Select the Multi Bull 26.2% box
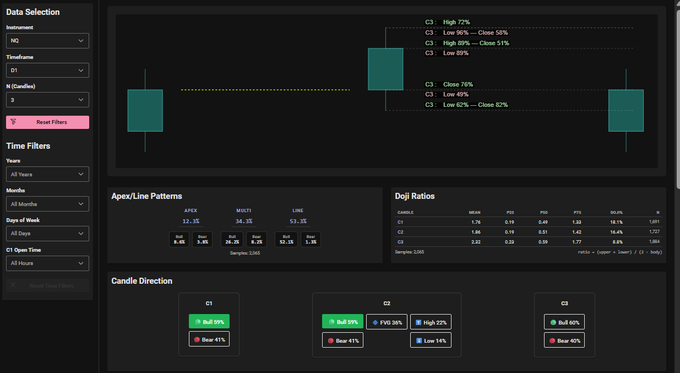680x373 pixels. coord(232,239)
